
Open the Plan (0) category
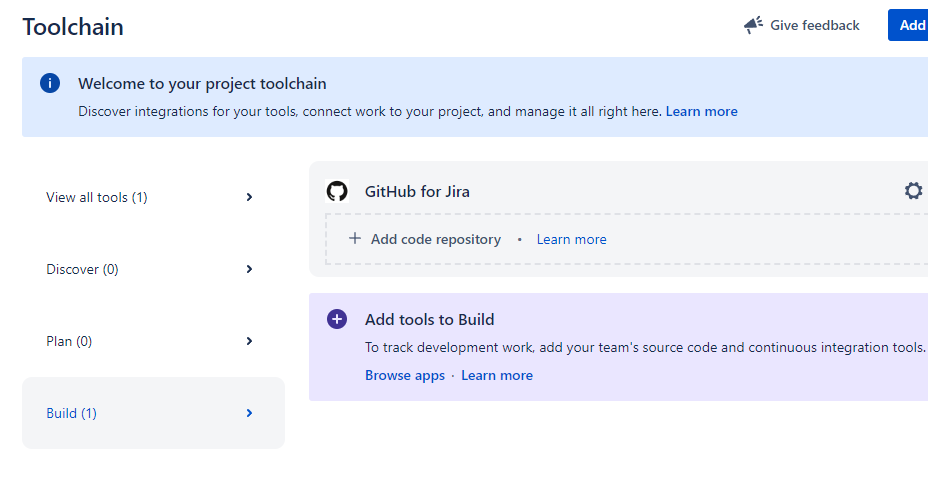[x=69, y=341]
